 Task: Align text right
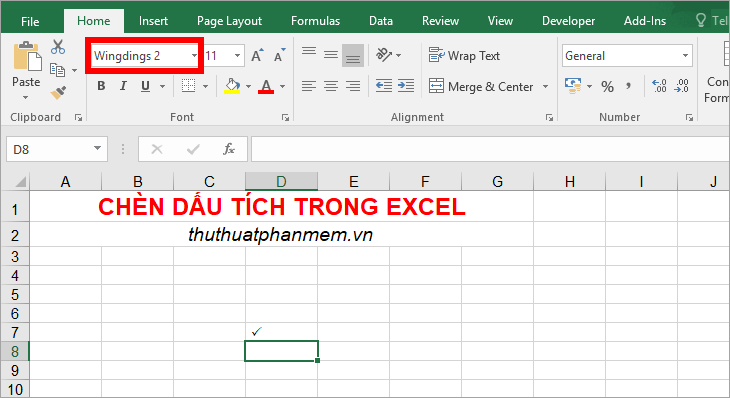(353, 86)
